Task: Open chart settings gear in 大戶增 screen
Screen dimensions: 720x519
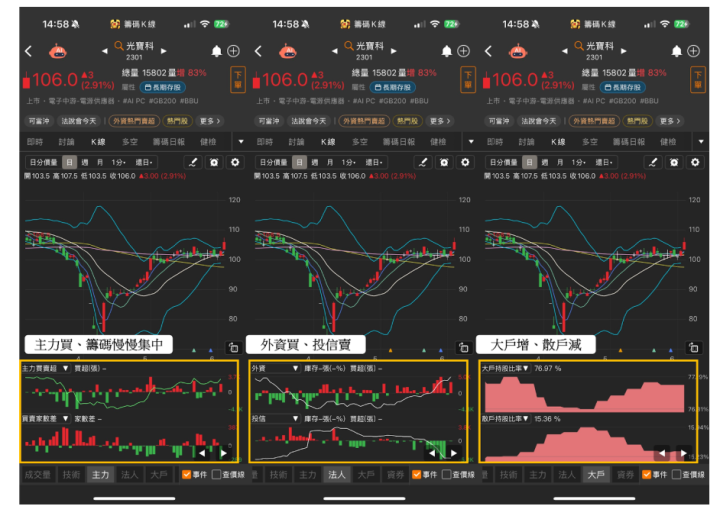Action: (695, 162)
